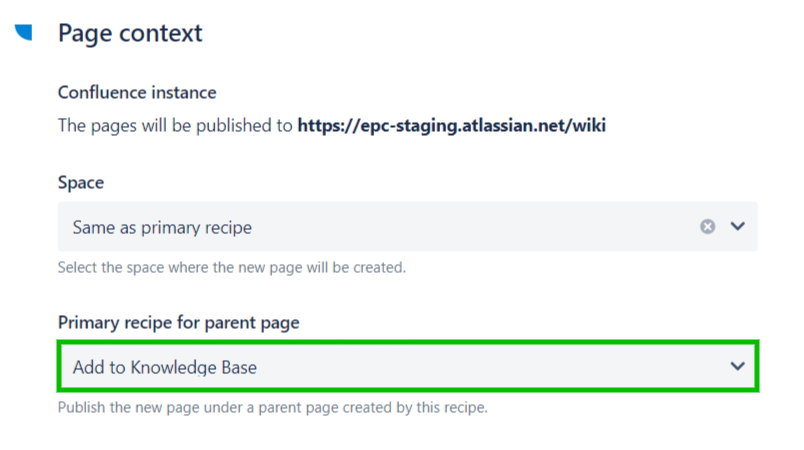This screenshot has width=804, height=450.
Task: Click the epc-staging.atlassian.net/wiki URL
Action: click(452, 126)
